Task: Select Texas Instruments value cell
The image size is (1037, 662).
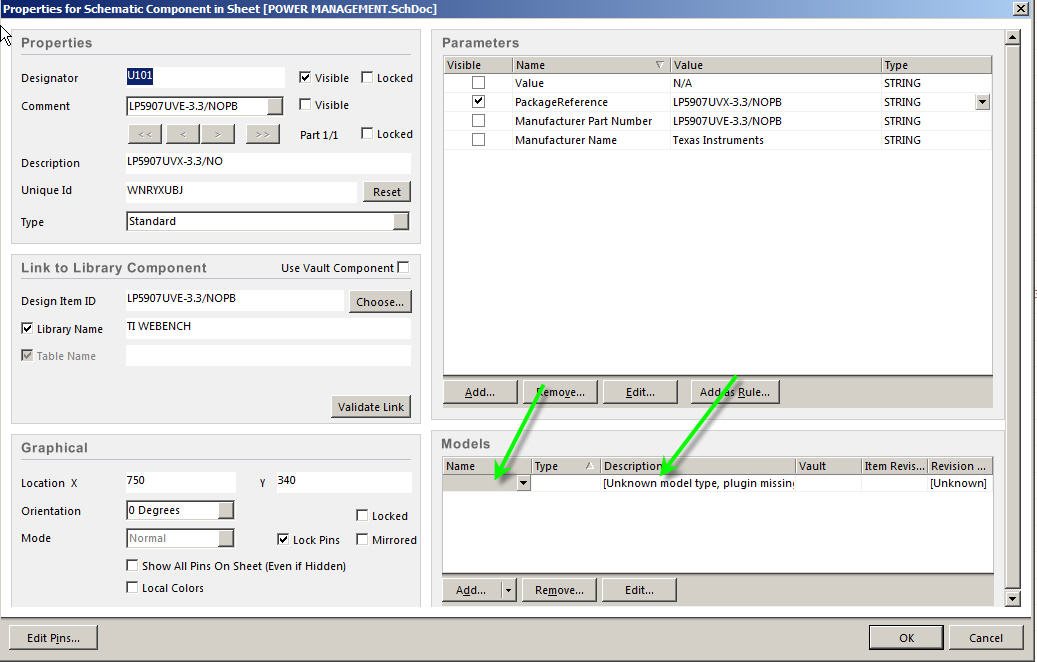Action: pyautogui.click(x=775, y=140)
